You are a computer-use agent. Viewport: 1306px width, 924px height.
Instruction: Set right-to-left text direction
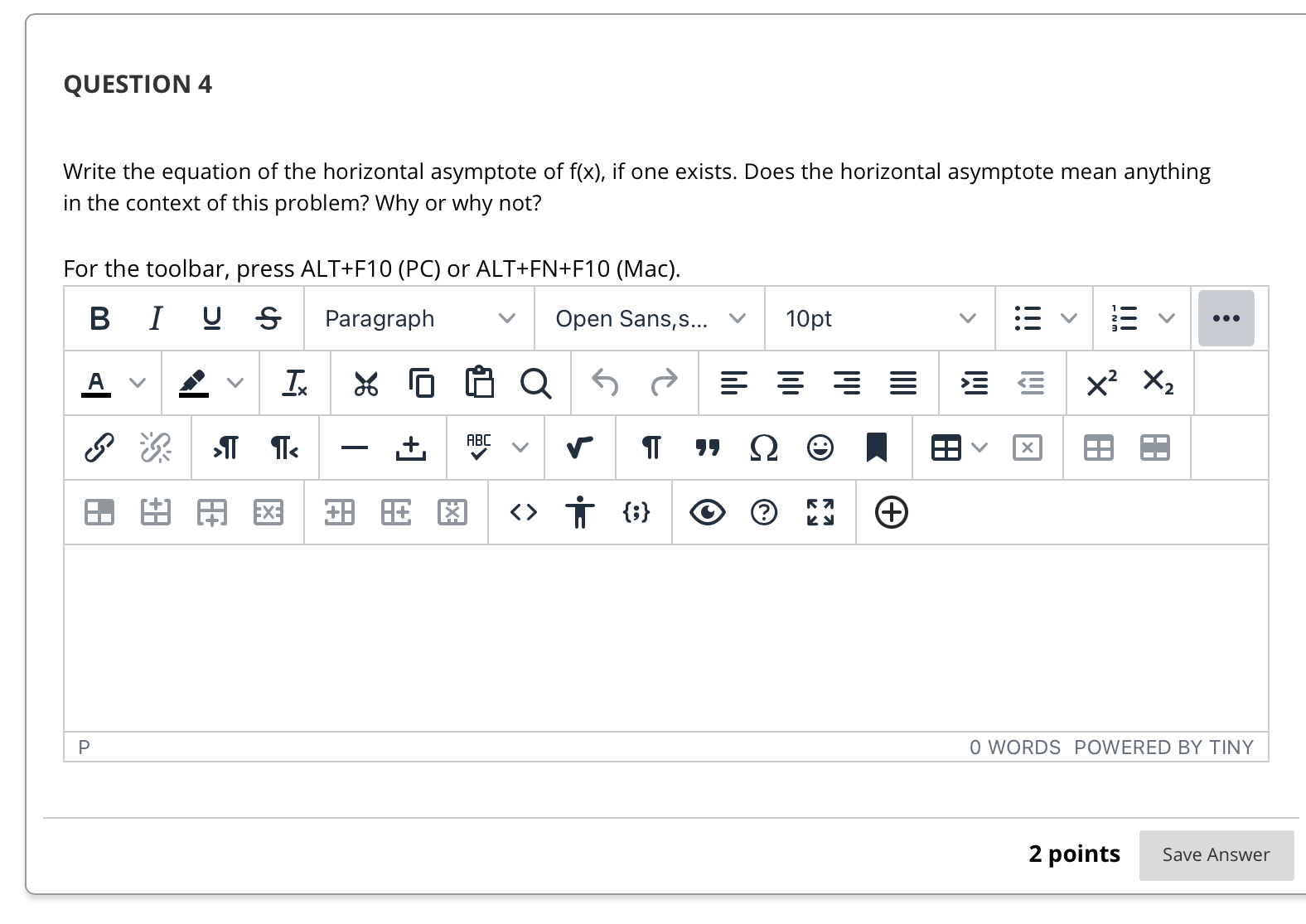coord(283,447)
